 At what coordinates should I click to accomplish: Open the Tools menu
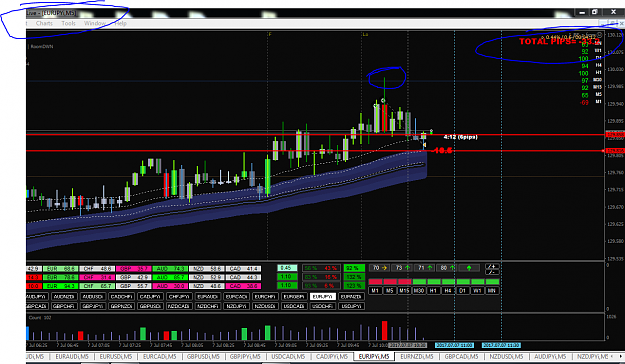click(68, 24)
